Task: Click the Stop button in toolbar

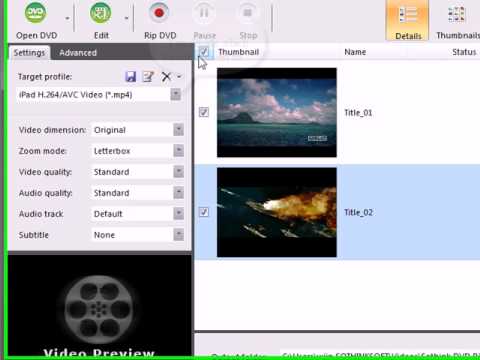Action: tap(248, 20)
